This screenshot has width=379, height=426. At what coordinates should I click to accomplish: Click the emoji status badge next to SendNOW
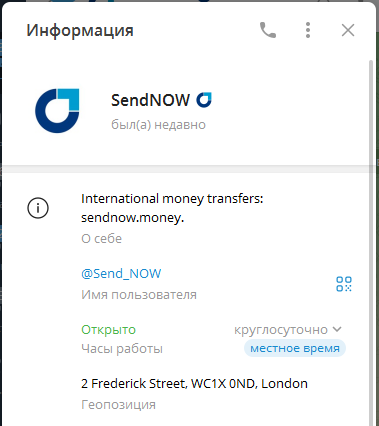point(204,100)
